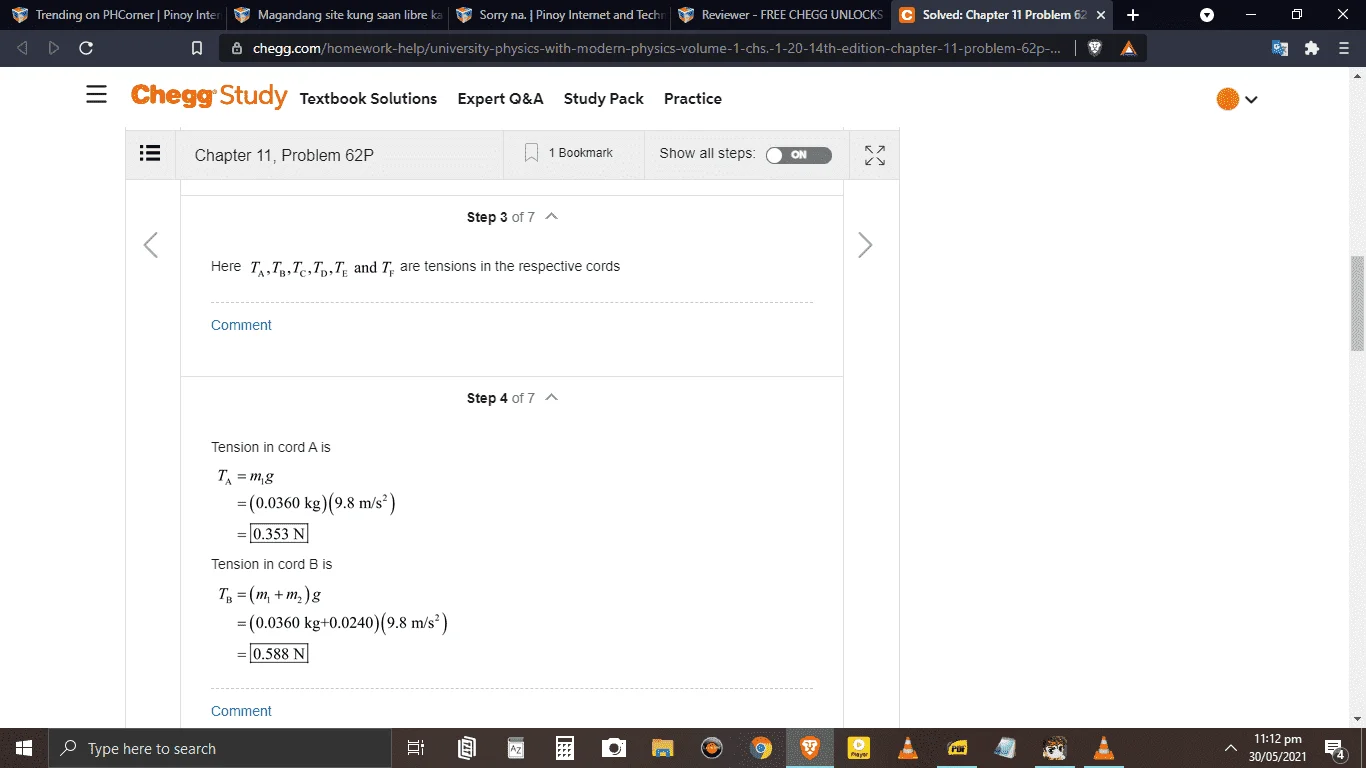
Task: Open Task View on taskbar
Action: (x=416, y=748)
